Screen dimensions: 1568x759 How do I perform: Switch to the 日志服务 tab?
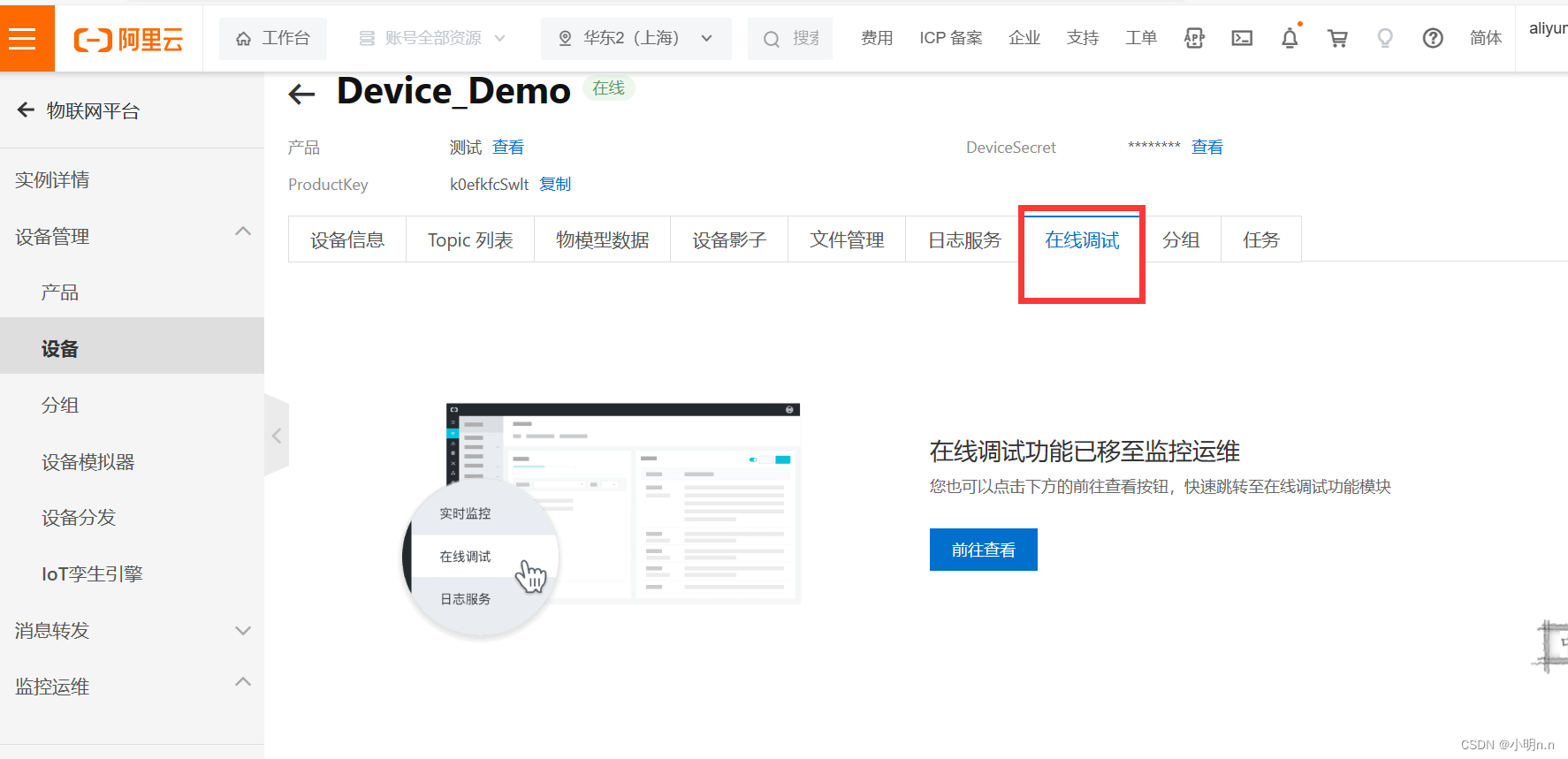964,239
